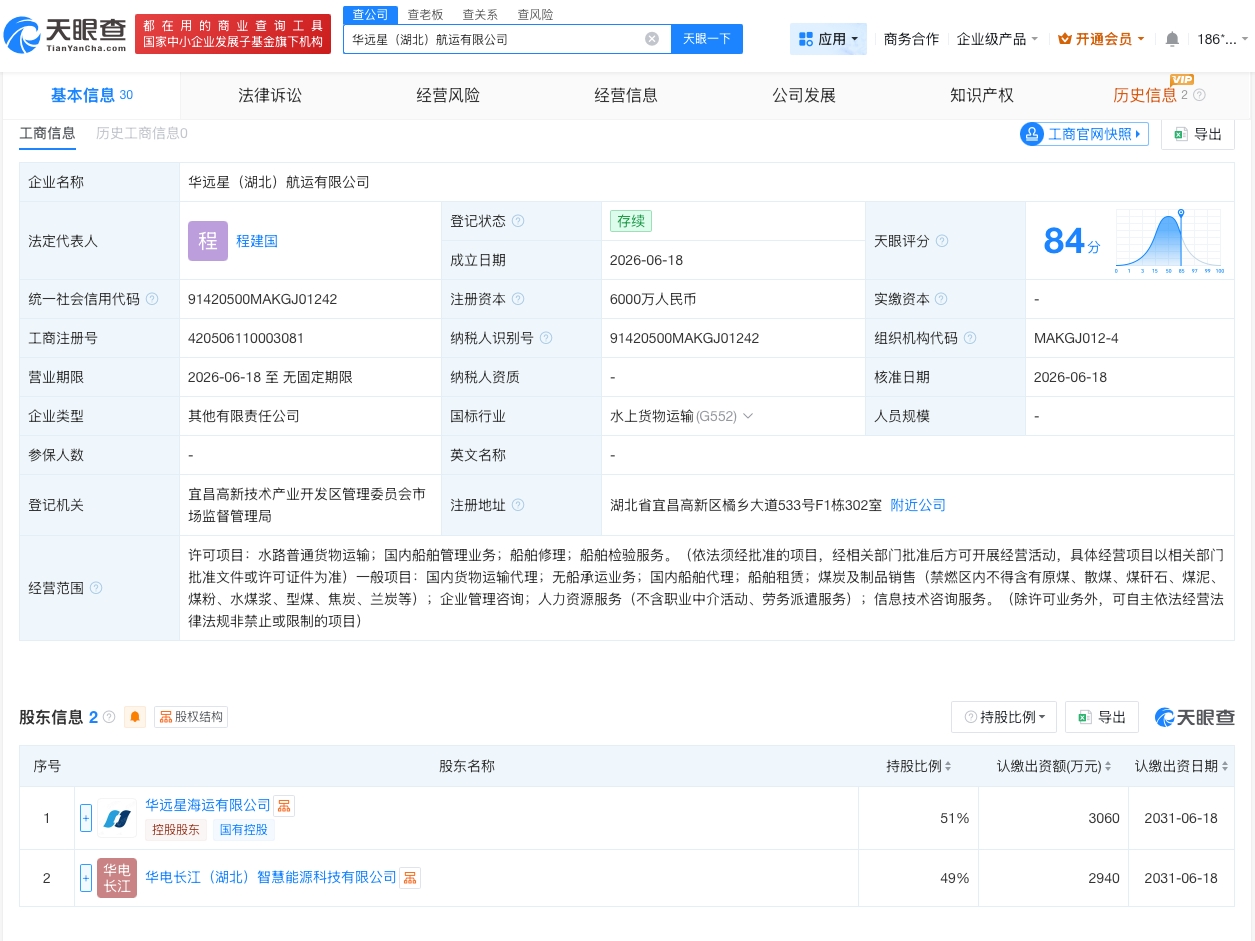Viewport: 1255px width, 941px height.
Task: Click the help icon beside 股东信息 heading
Action: (x=109, y=717)
